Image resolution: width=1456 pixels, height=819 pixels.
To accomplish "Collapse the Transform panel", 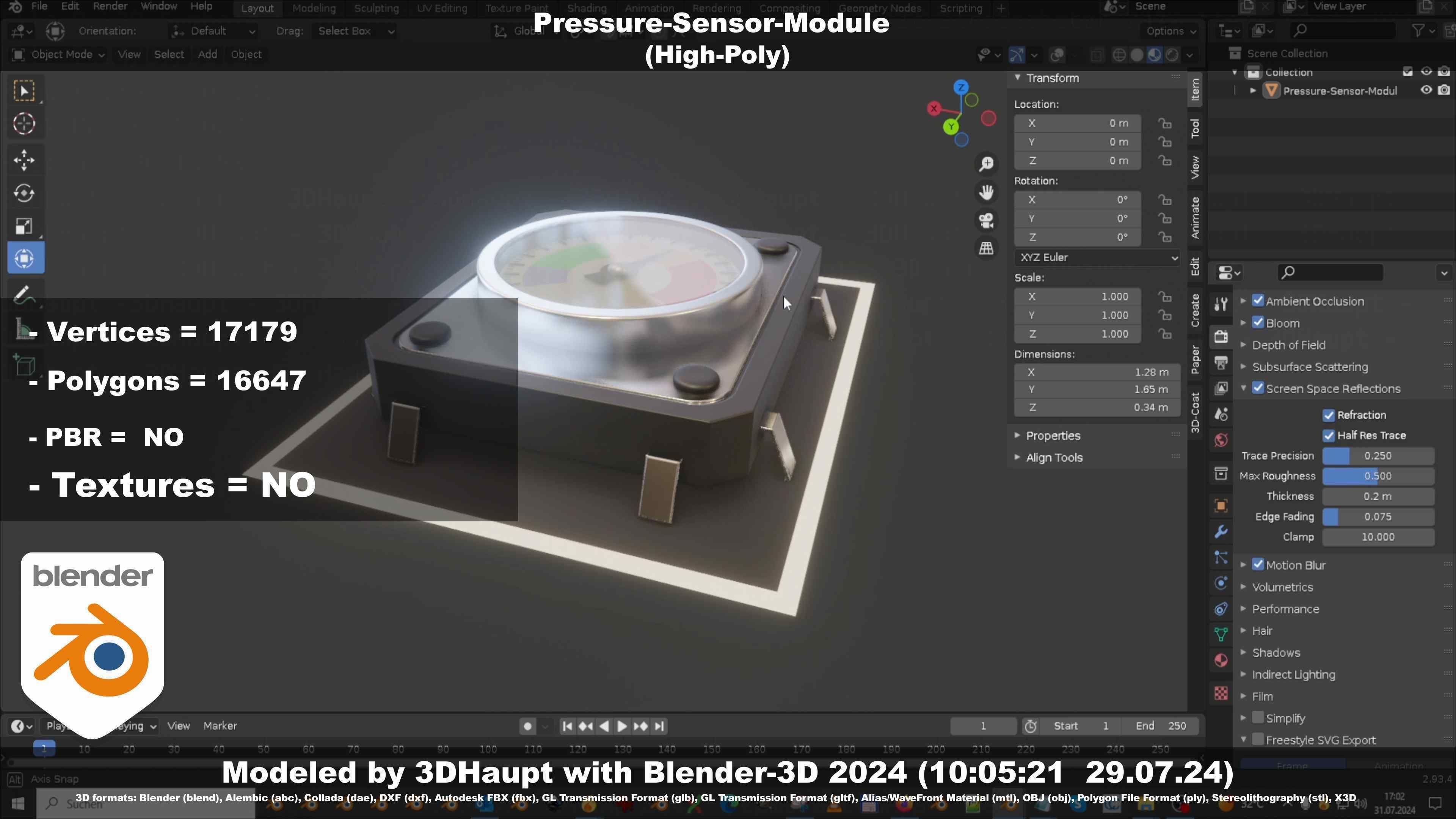I will pos(1017,77).
